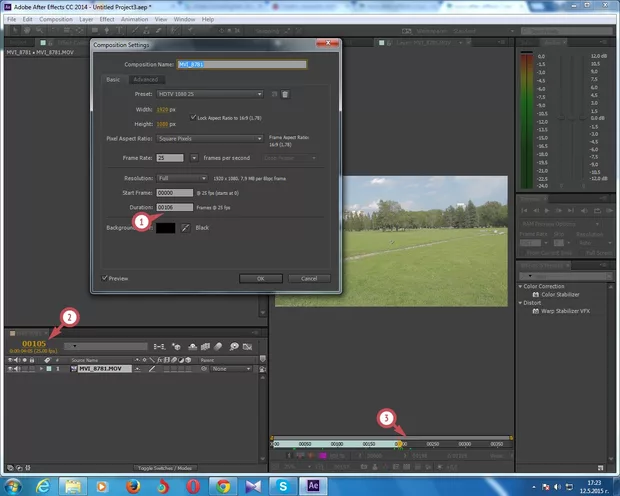Click the background color eyedropper icon
Image resolution: width=620 pixels, height=496 pixels.
(x=184, y=228)
